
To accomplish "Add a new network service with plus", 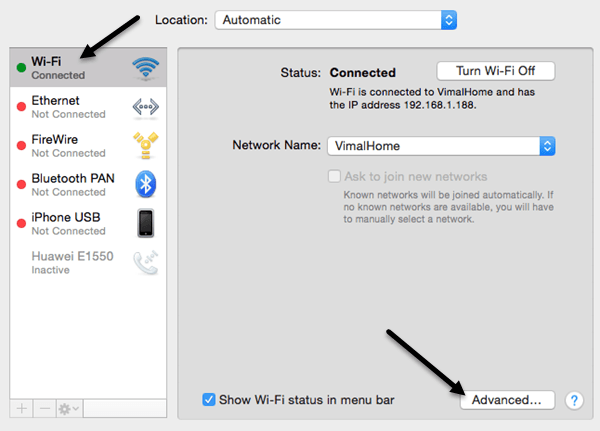I will [22, 409].
